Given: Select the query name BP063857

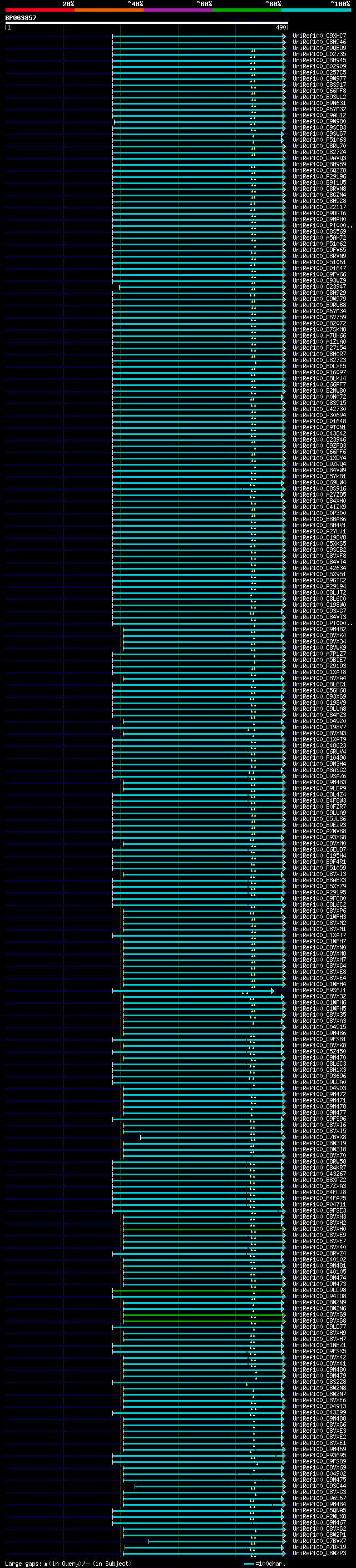Looking at the screenshot, I should 21,18.
